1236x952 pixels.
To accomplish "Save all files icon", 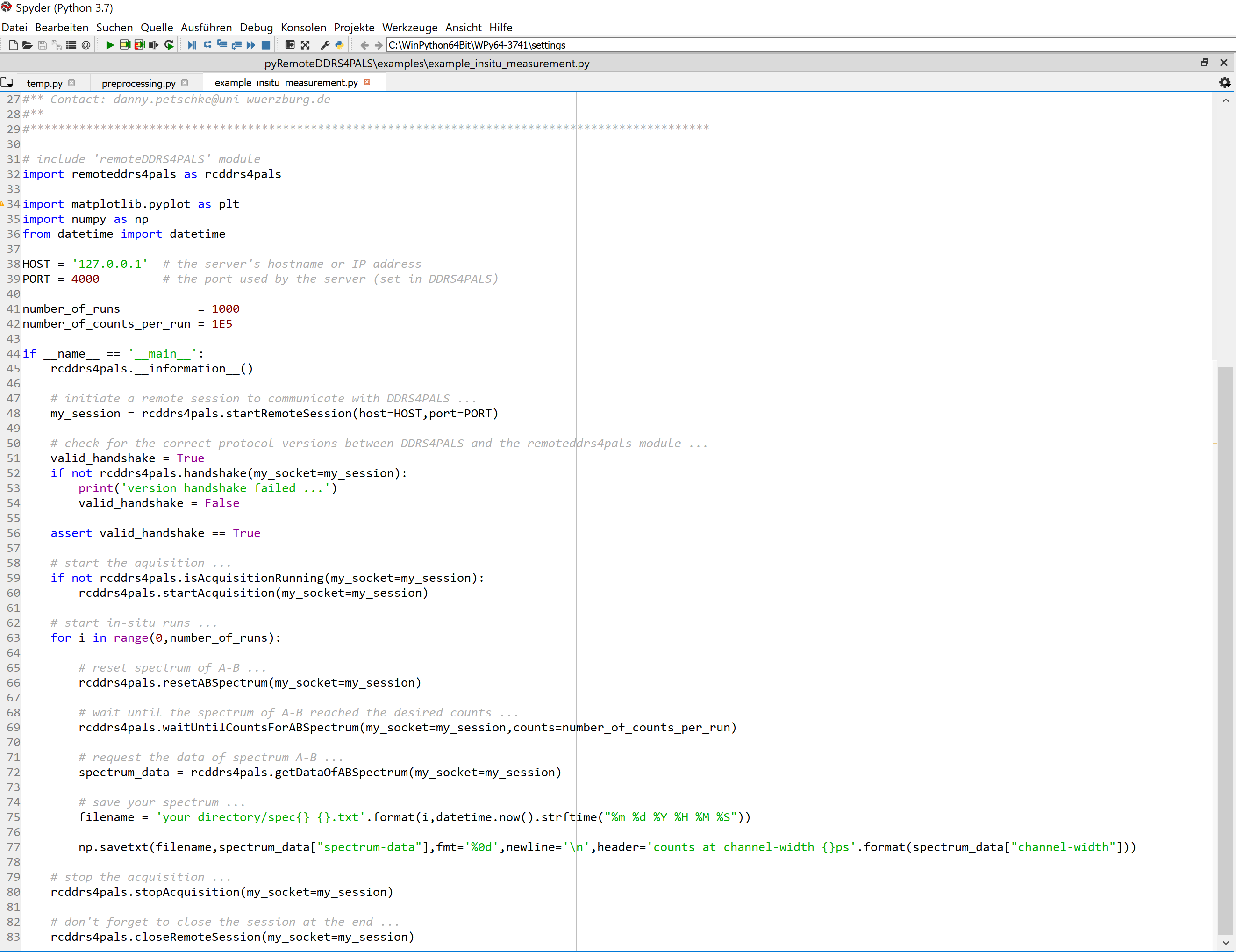I will (x=57, y=45).
